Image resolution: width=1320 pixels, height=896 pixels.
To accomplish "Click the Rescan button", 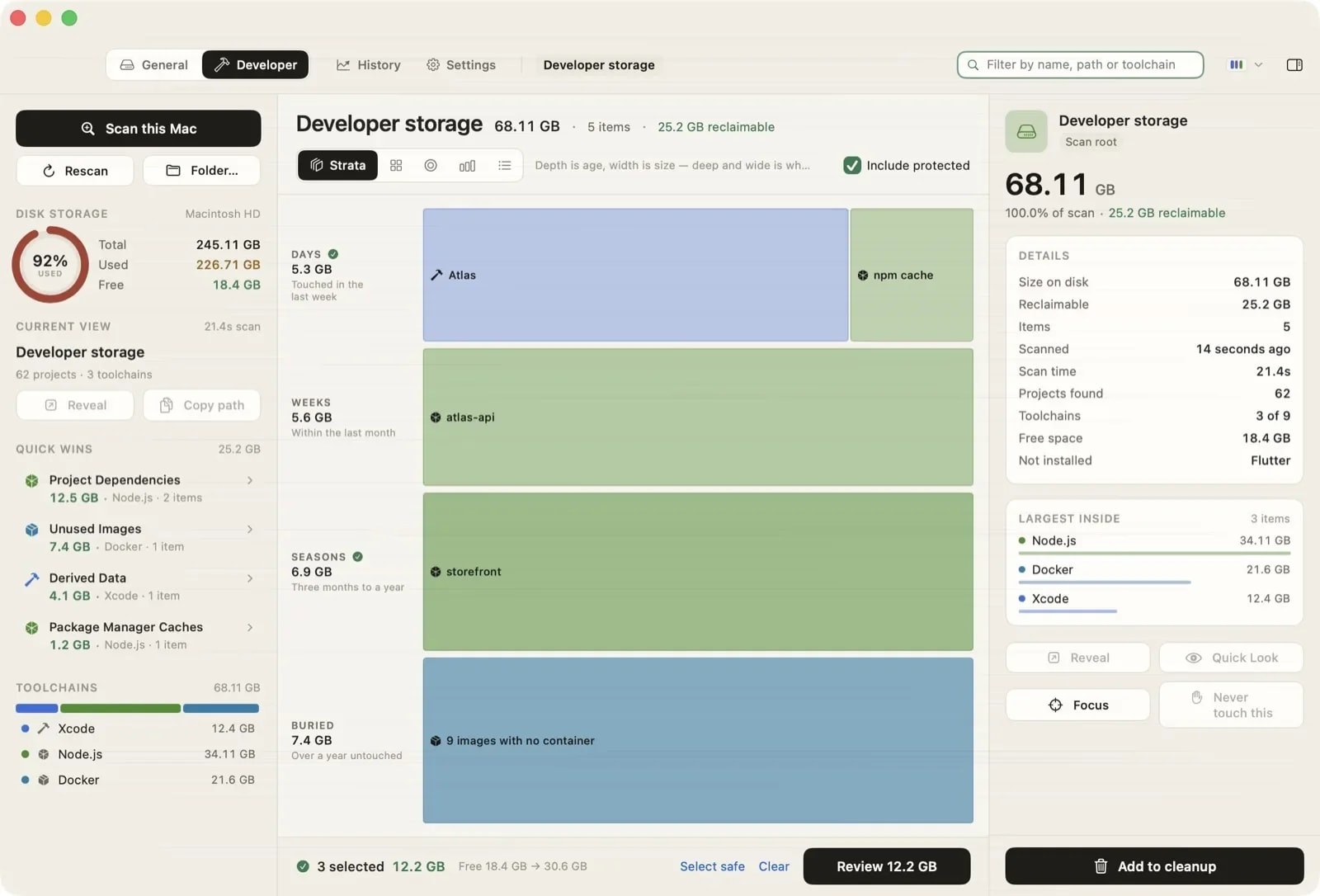I will [75, 171].
